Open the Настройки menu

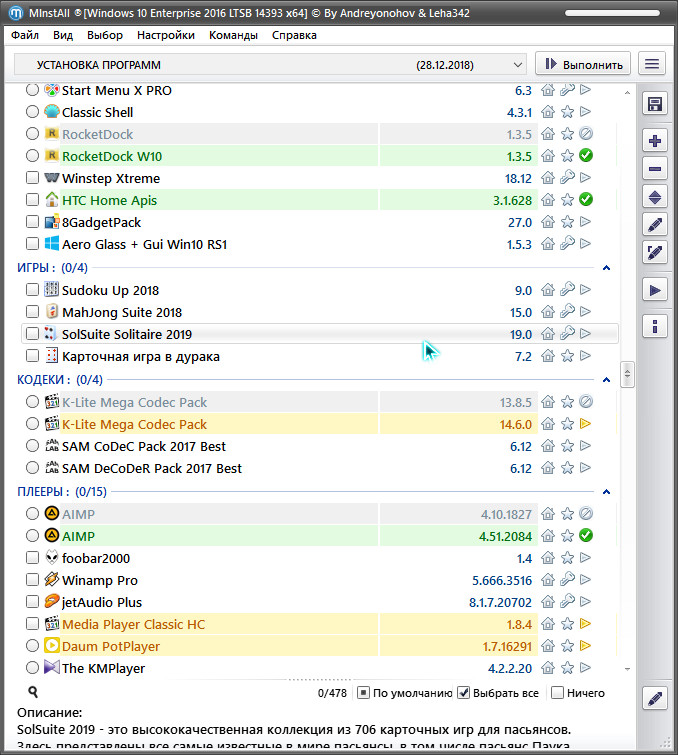point(166,35)
